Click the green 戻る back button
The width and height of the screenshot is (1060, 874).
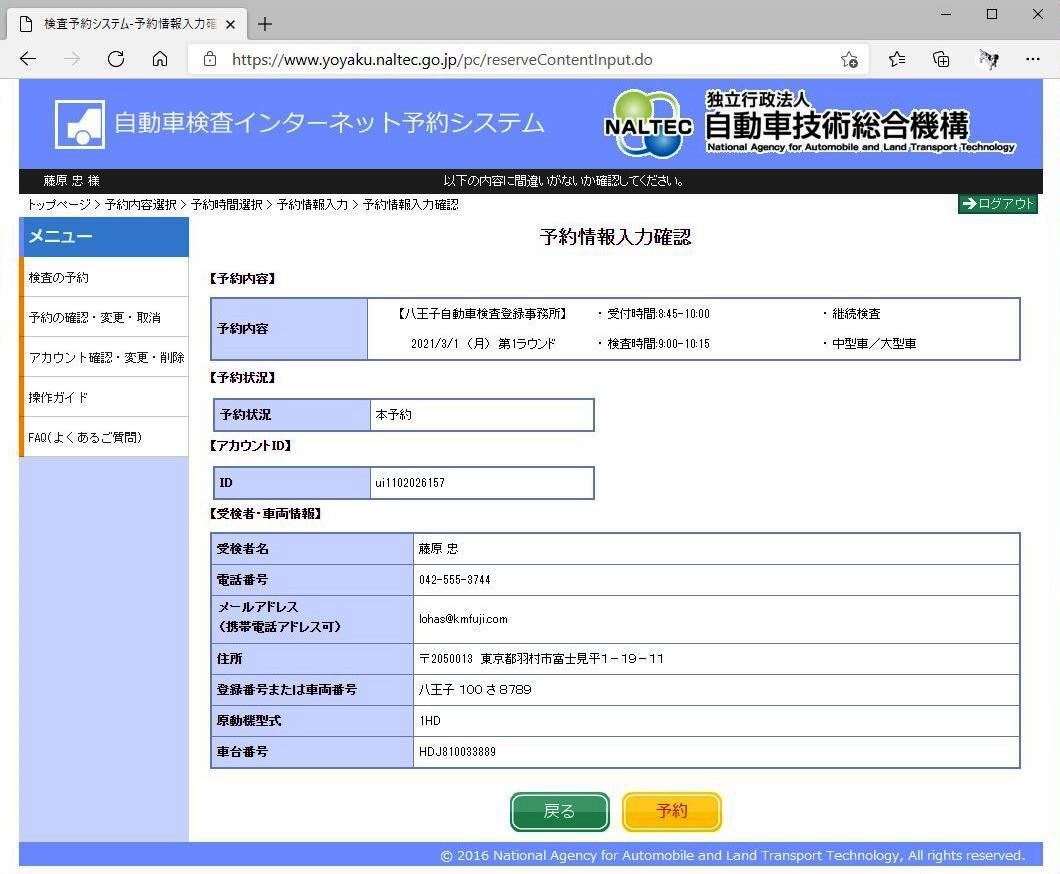click(x=560, y=811)
